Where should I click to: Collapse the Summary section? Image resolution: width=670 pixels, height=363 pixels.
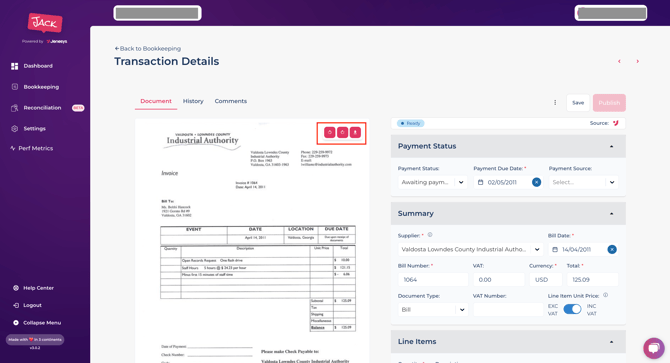pyautogui.click(x=611, y=214)
